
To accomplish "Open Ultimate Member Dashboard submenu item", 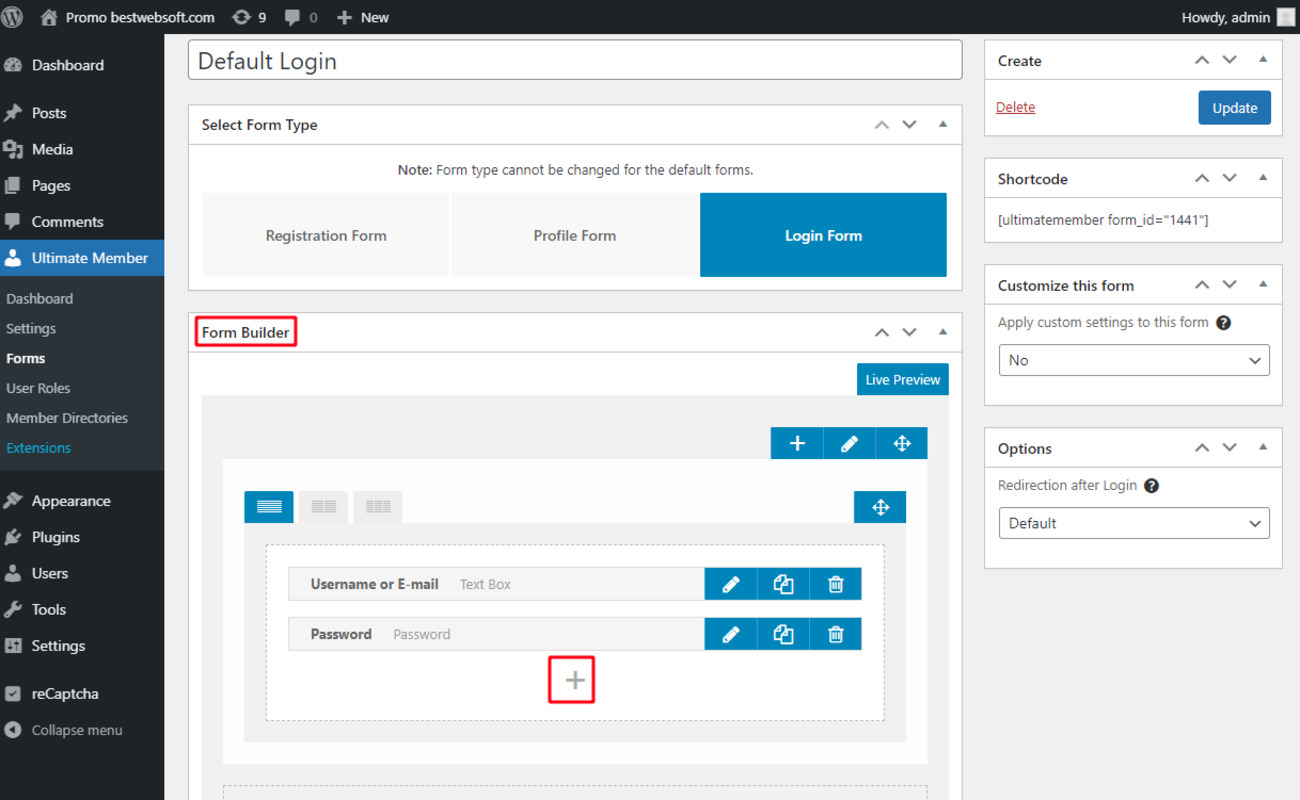I will click(39, 298).
